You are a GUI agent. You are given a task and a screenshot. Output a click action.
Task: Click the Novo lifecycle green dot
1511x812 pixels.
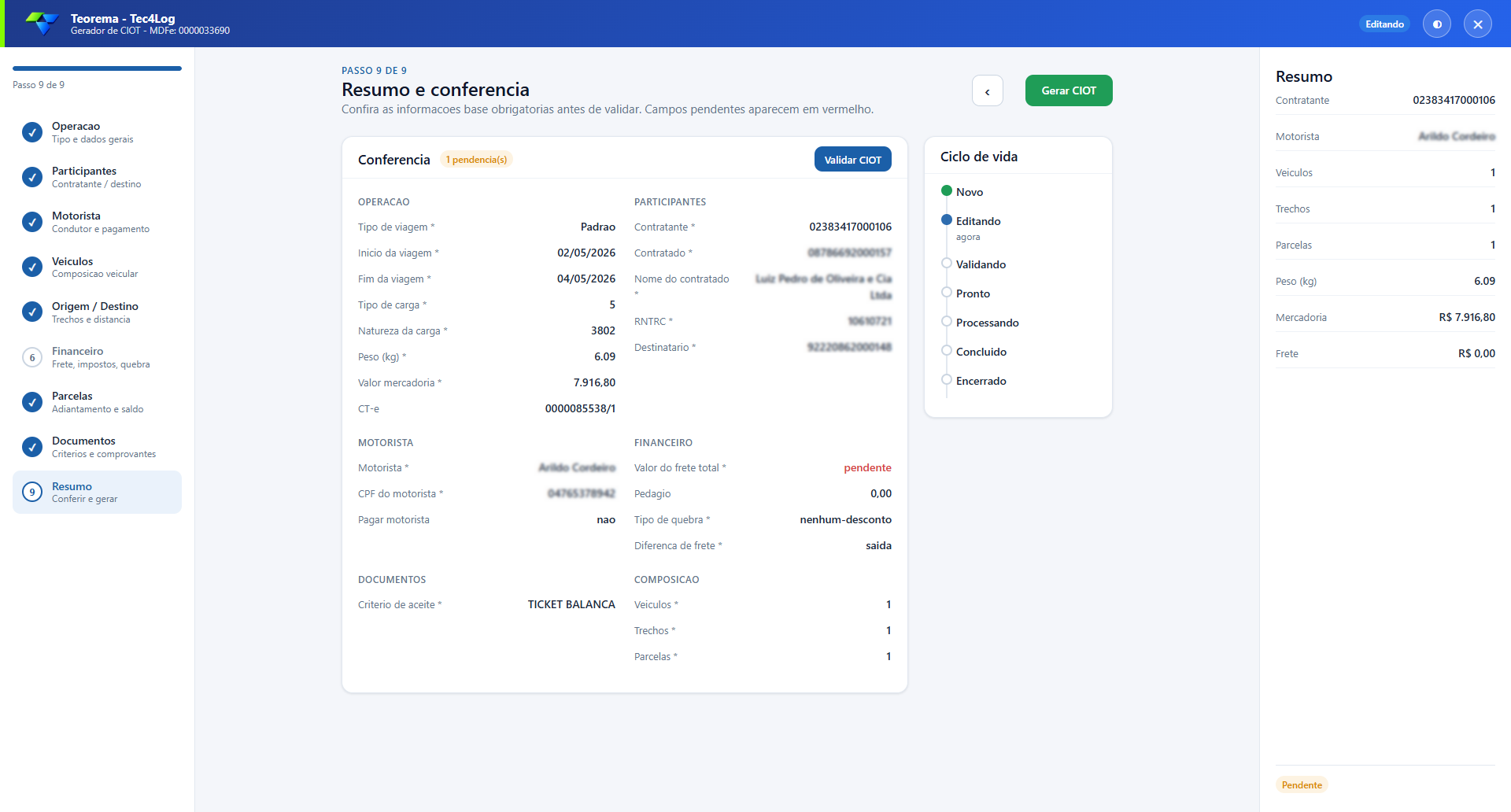(947, 190)
